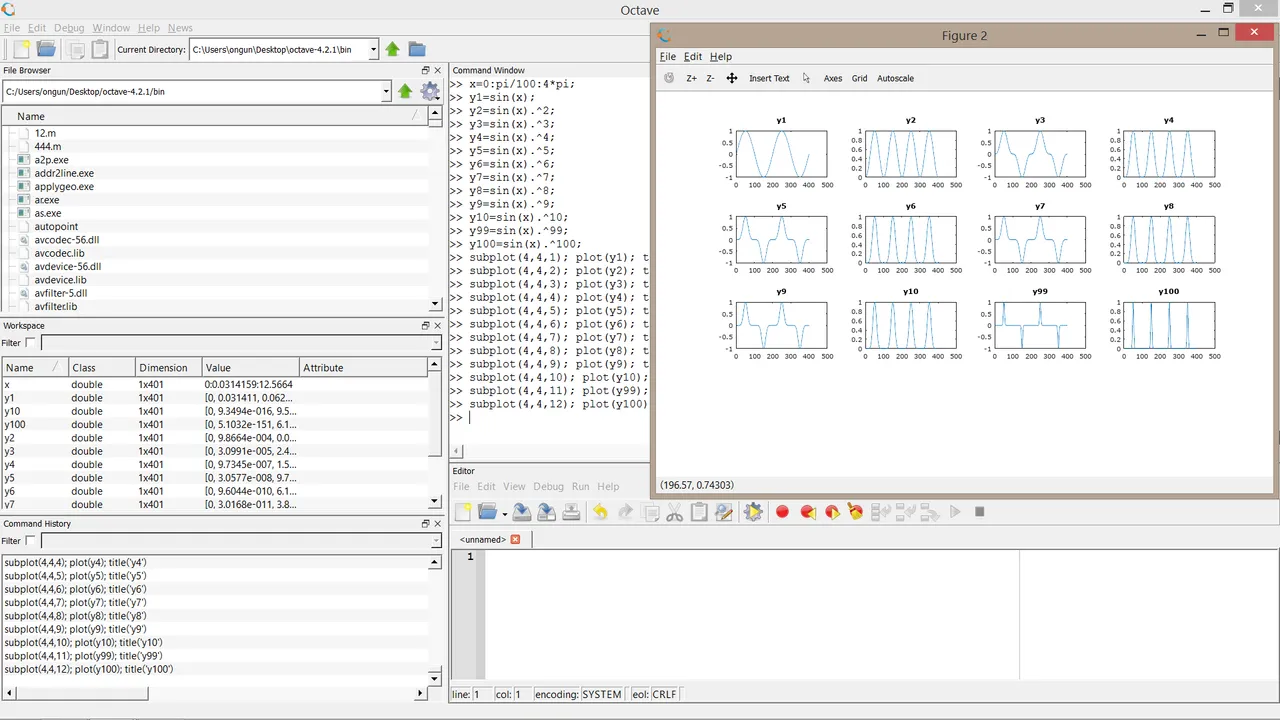The height and width of the screenshot is (720, 1280).
Task: Save file using Editor toolbar icon
Action: tap(522, 512)
